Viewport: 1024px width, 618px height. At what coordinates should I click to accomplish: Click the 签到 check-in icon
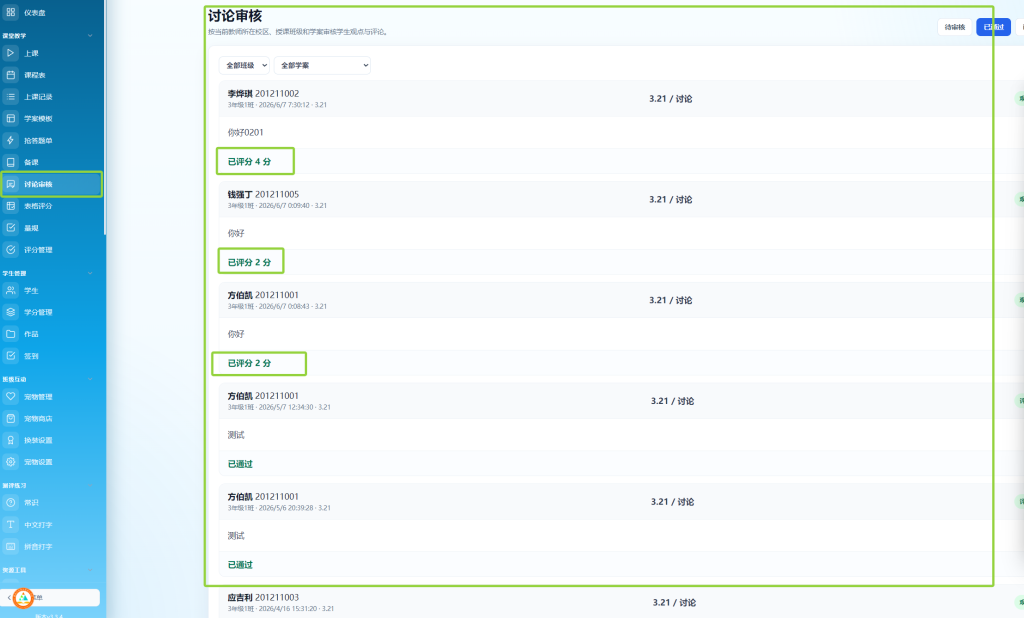coord(10,355)
